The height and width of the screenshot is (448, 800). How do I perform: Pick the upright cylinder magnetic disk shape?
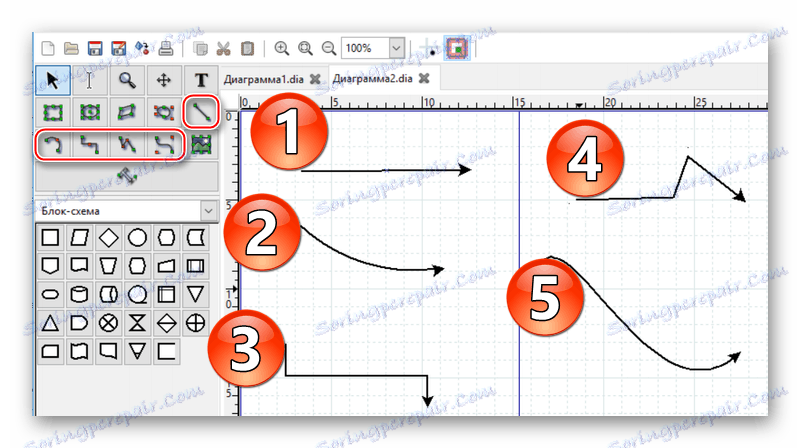point(79,294)
